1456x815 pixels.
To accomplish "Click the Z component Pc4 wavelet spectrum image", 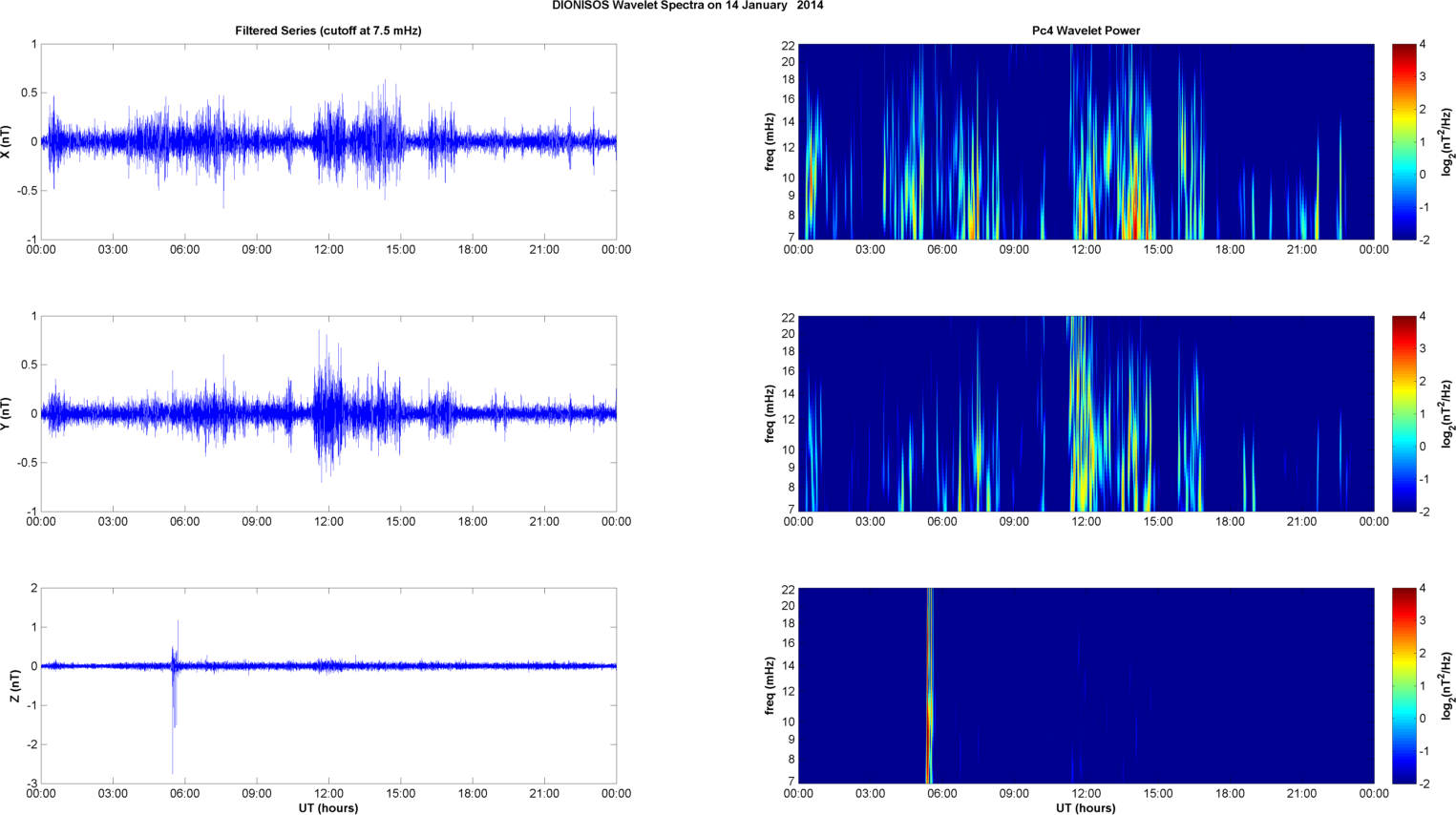I will click(1086, 685).
